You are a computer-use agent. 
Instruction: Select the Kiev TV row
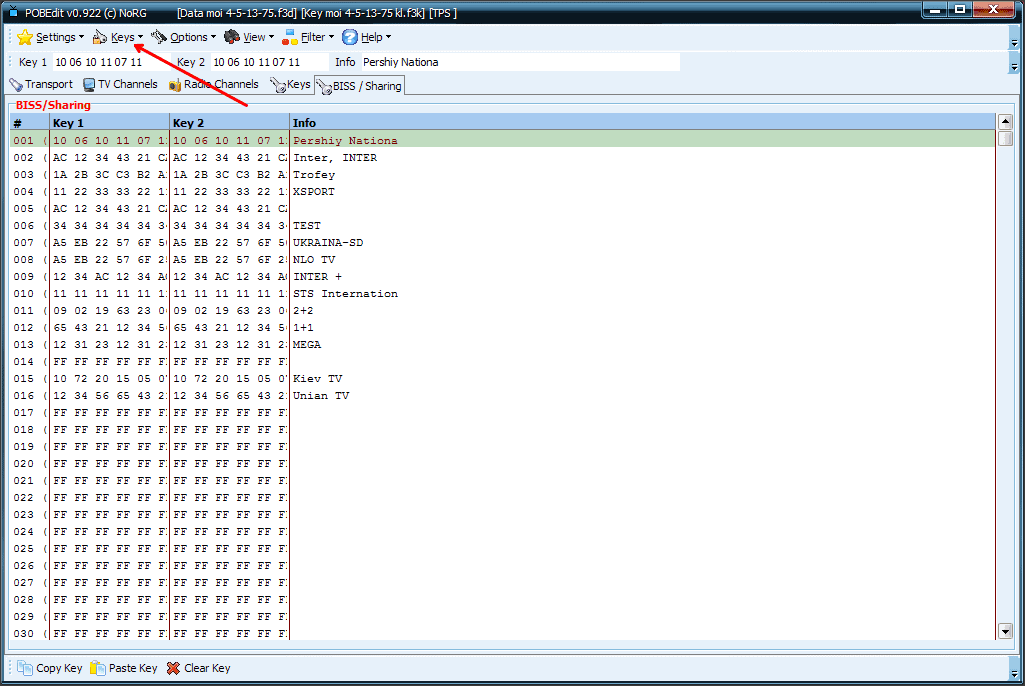502,379
